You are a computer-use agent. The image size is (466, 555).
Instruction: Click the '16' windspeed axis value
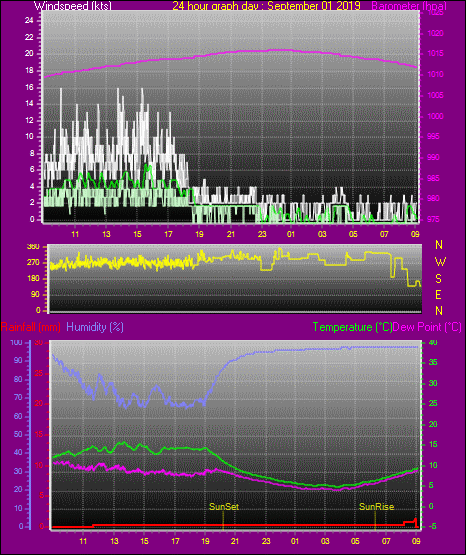[29, 87]
